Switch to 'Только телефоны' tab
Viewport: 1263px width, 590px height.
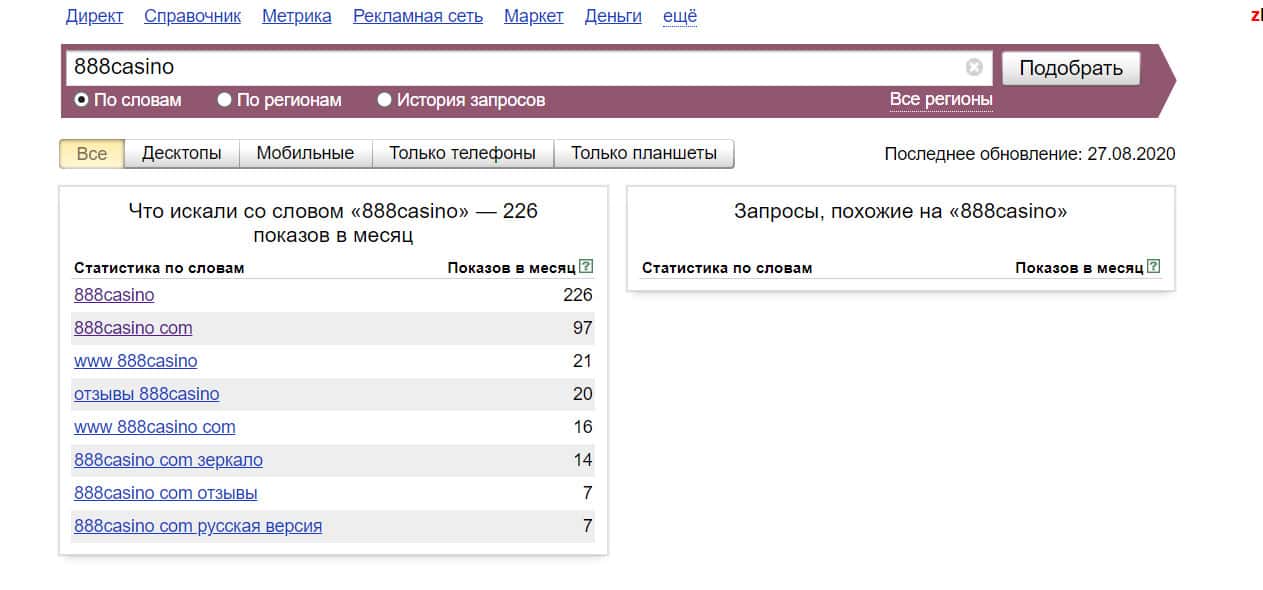click(462, 154)
